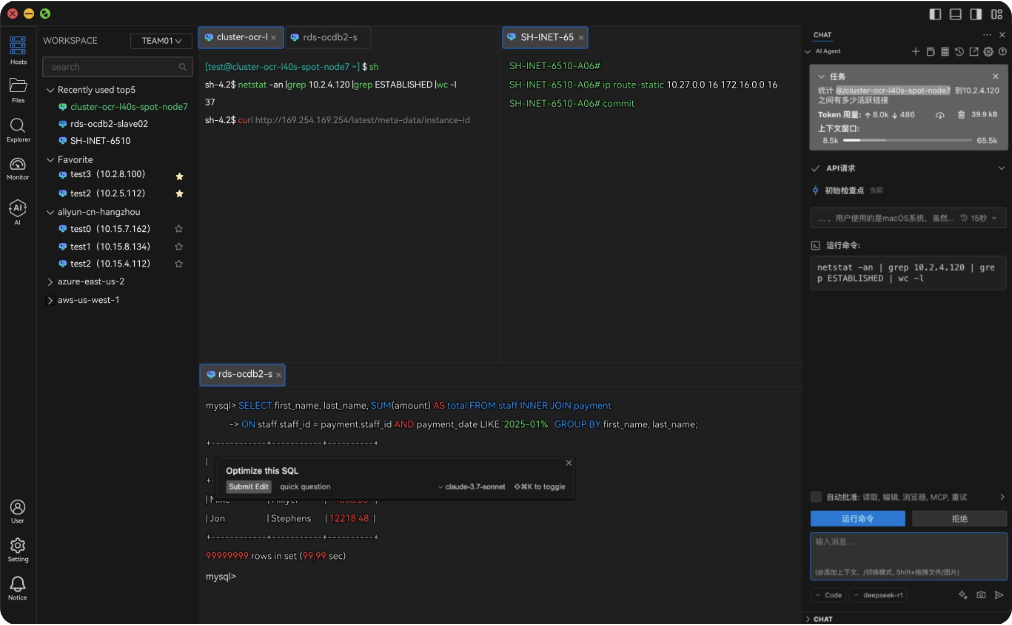The height and width of the screenshot is (625, 1012).
Task: Favorite host test0 with the star
Action: [x=178, y=228]
